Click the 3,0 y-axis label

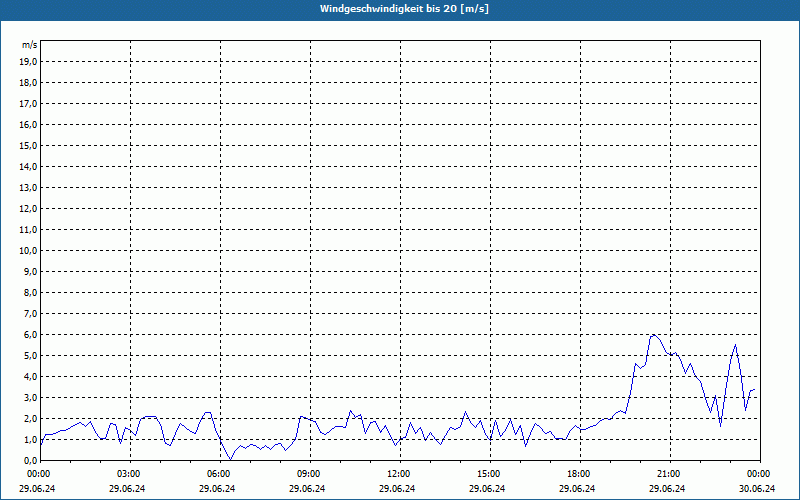click(31, 397)
